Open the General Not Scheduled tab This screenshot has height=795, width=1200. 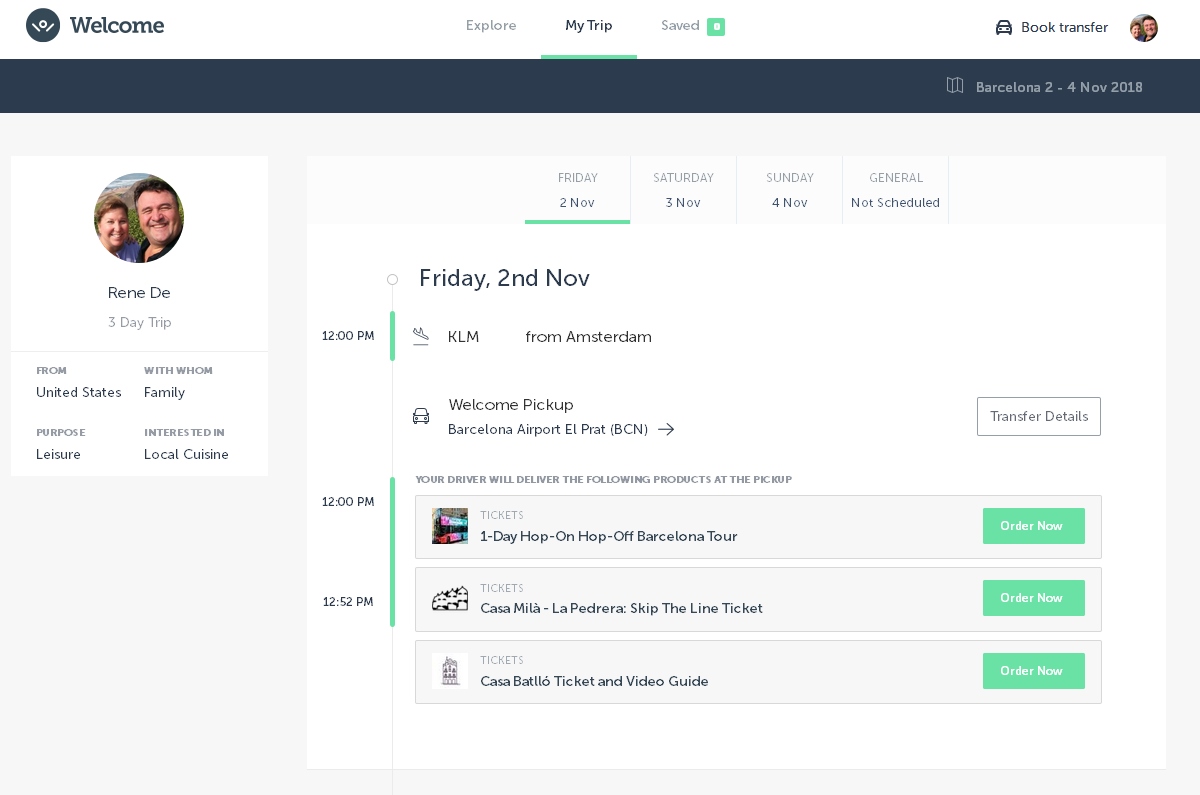pos(895,190)
